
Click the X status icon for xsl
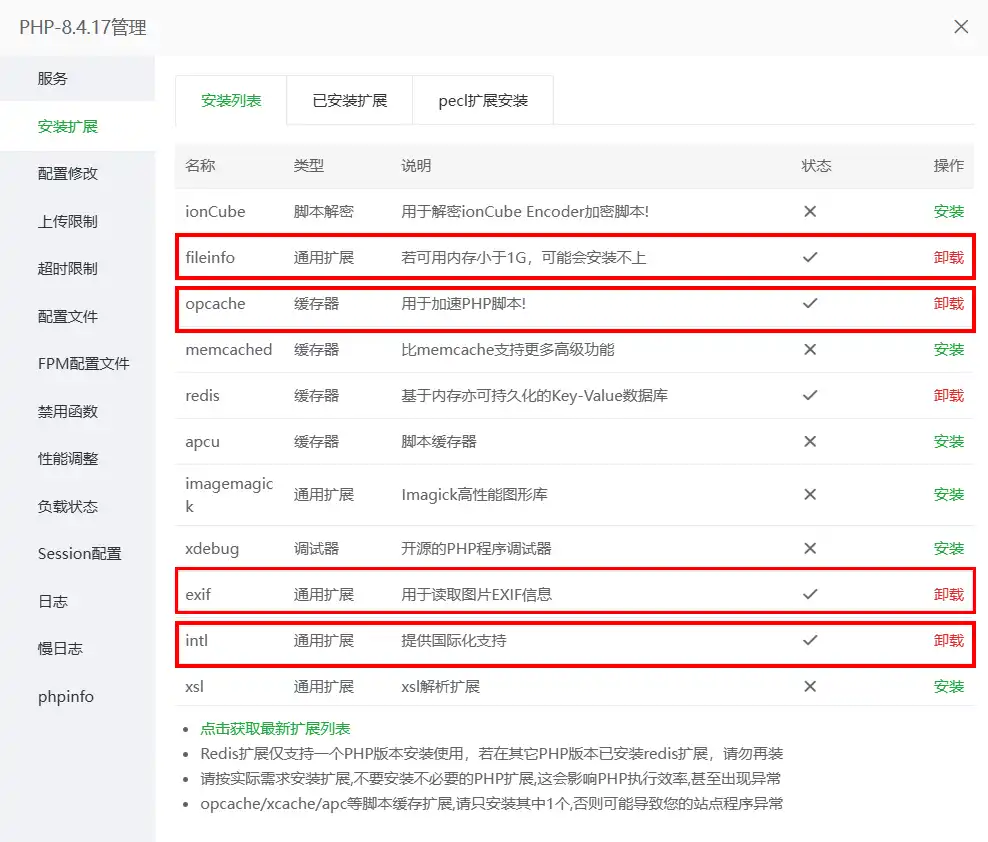coord(810,687)
